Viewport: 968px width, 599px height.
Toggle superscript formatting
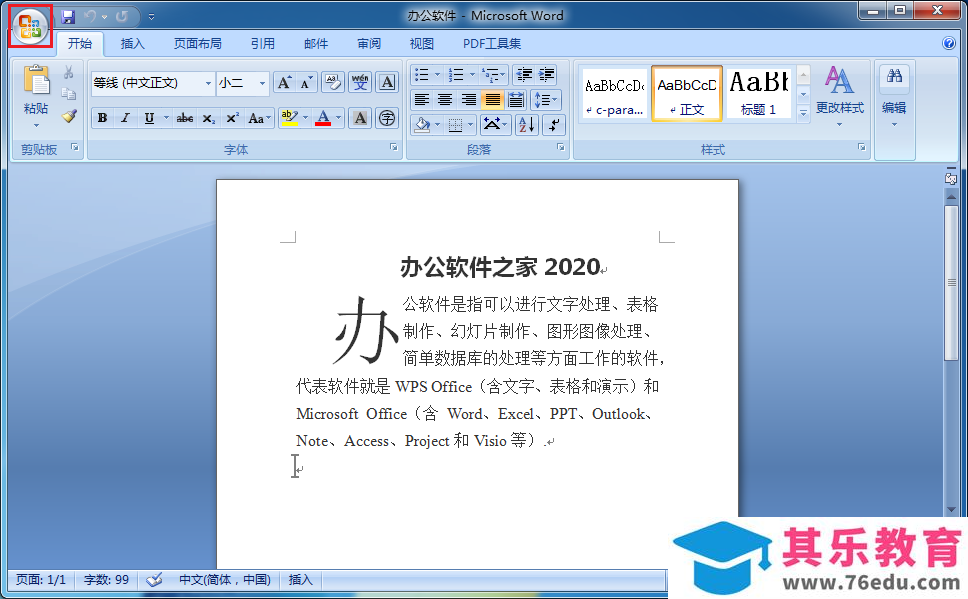pos(232,118)
